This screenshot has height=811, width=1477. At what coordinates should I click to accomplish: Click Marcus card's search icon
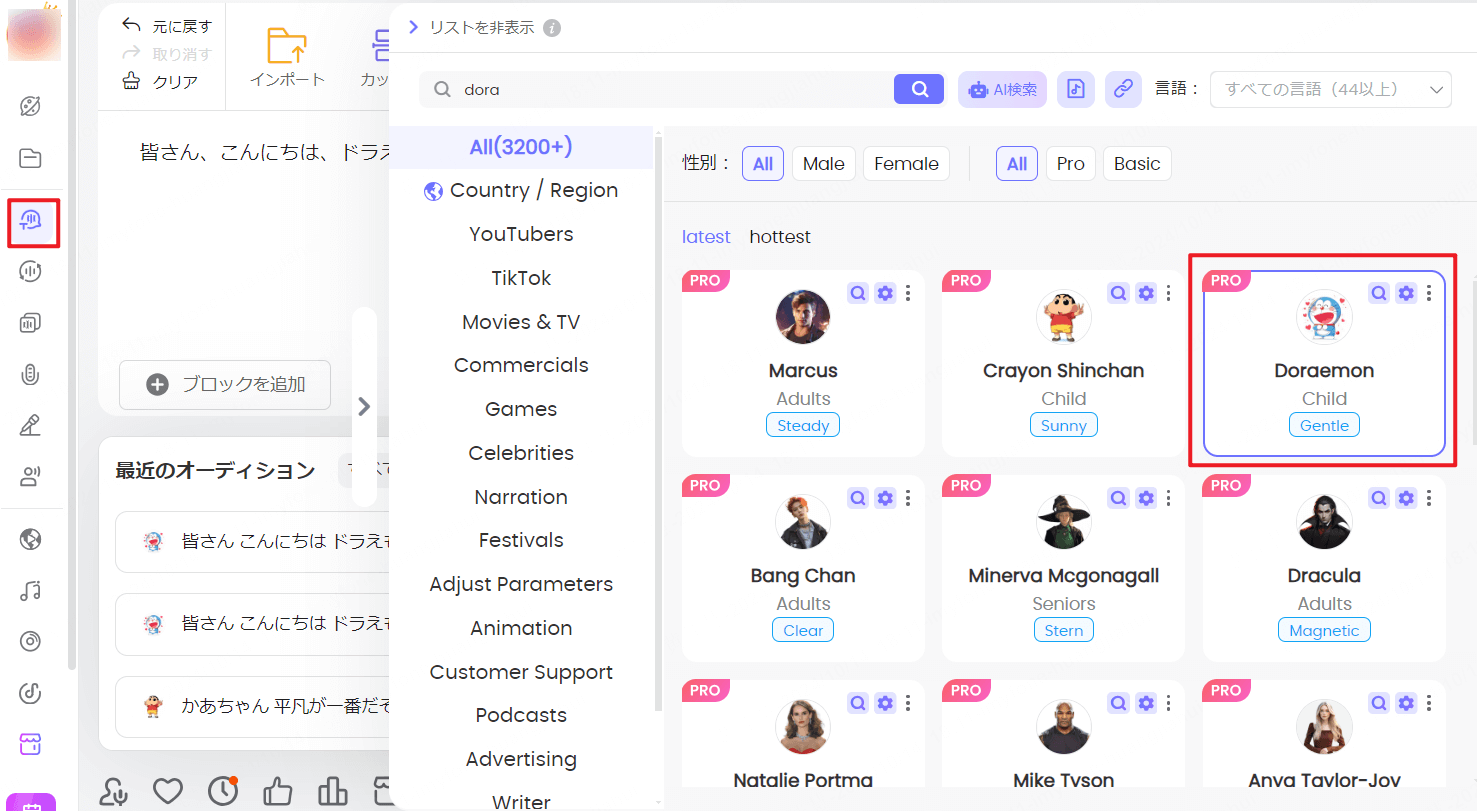coord(858,293)
